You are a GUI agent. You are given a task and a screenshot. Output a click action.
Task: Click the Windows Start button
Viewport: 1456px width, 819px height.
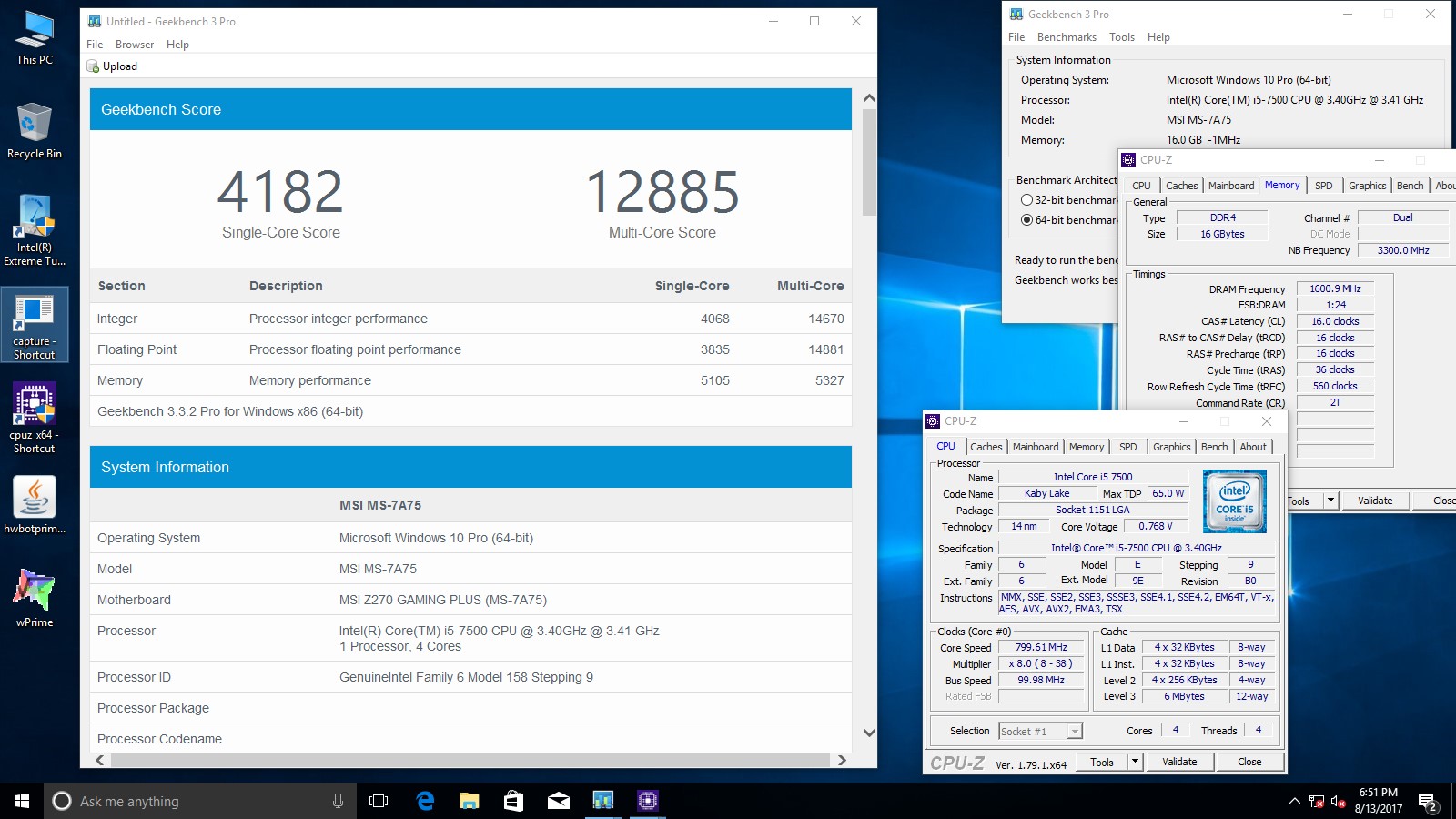click(x=22, y=801)
